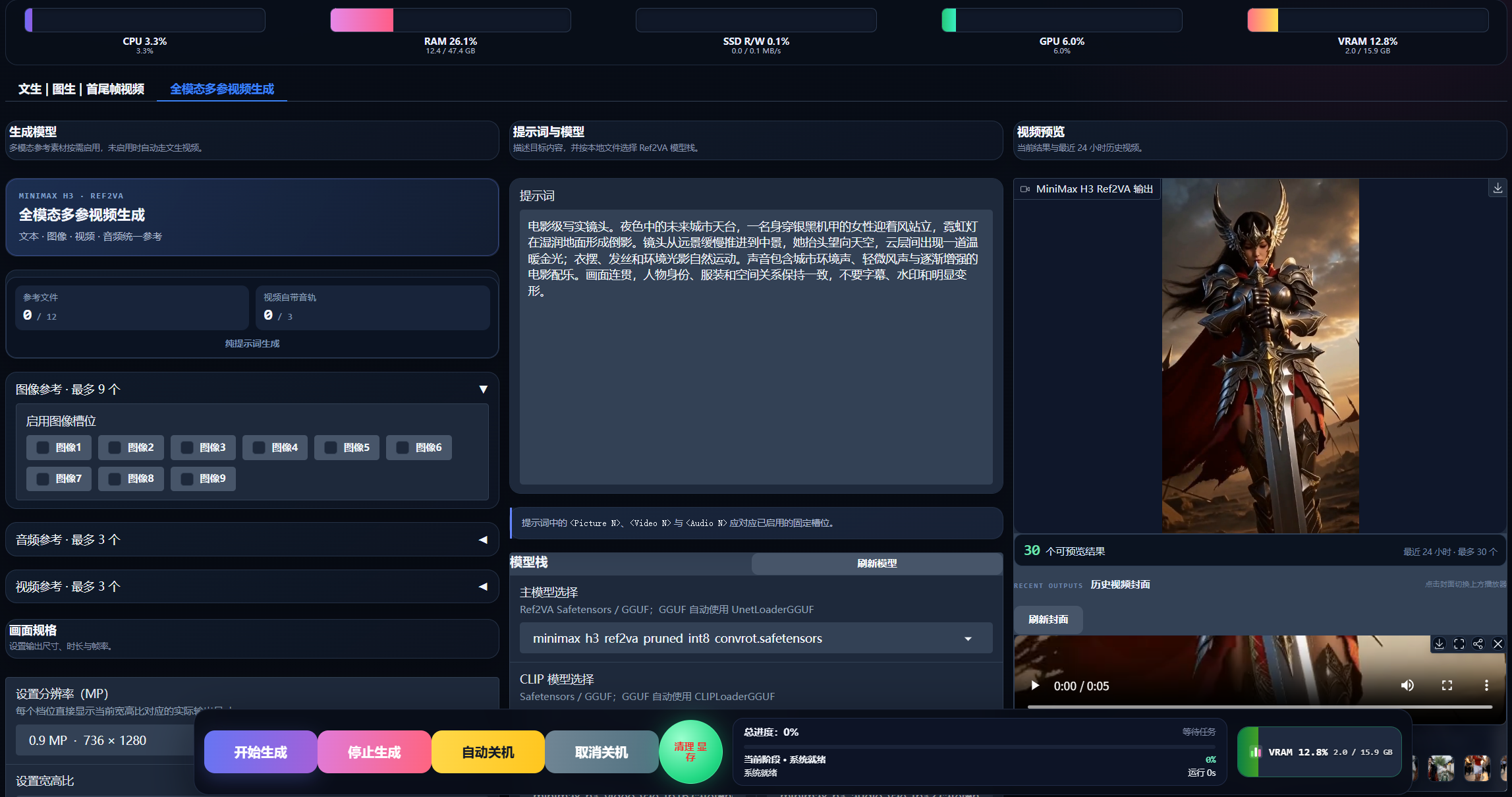
Task: Turn on the 图像6 slot
Action: click(x=403, y=448)
